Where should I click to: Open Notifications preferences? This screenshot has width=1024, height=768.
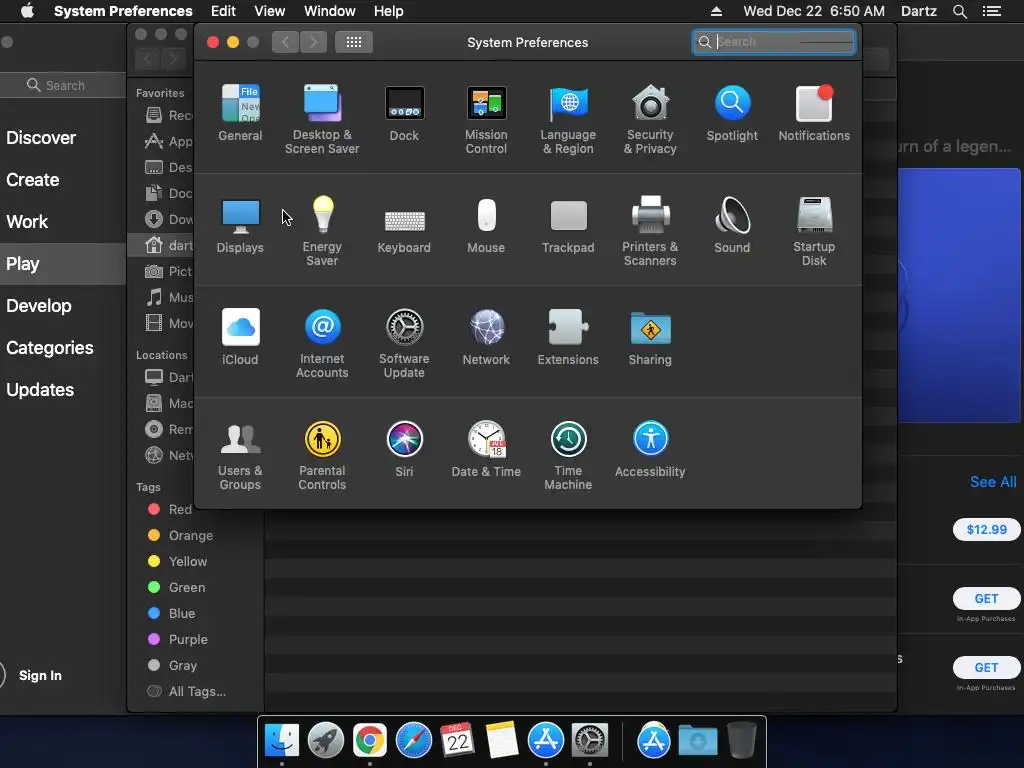[x=814, y=113]
